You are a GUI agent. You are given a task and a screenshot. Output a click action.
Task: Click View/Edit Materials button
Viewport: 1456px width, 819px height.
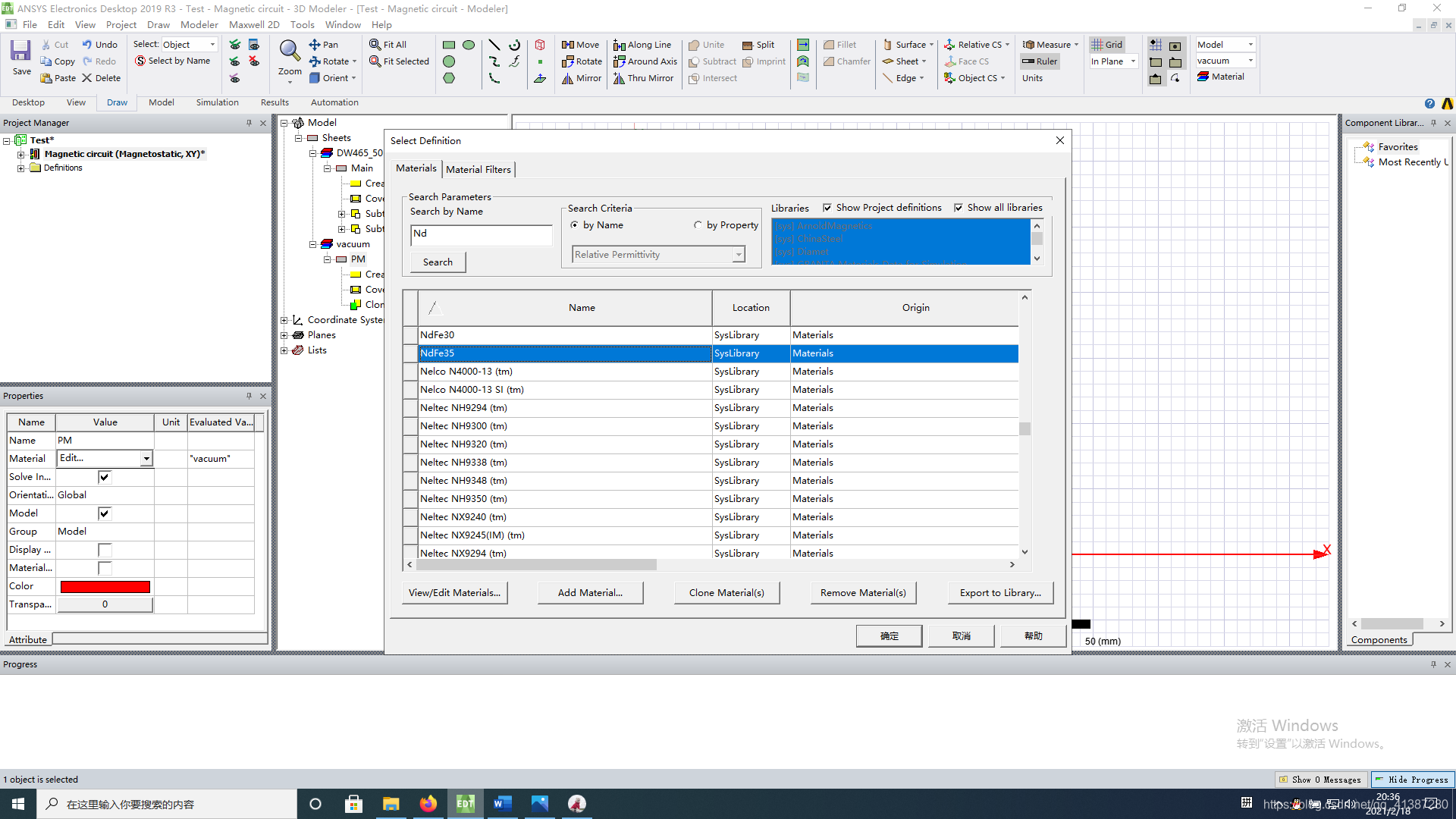(454, 593)
